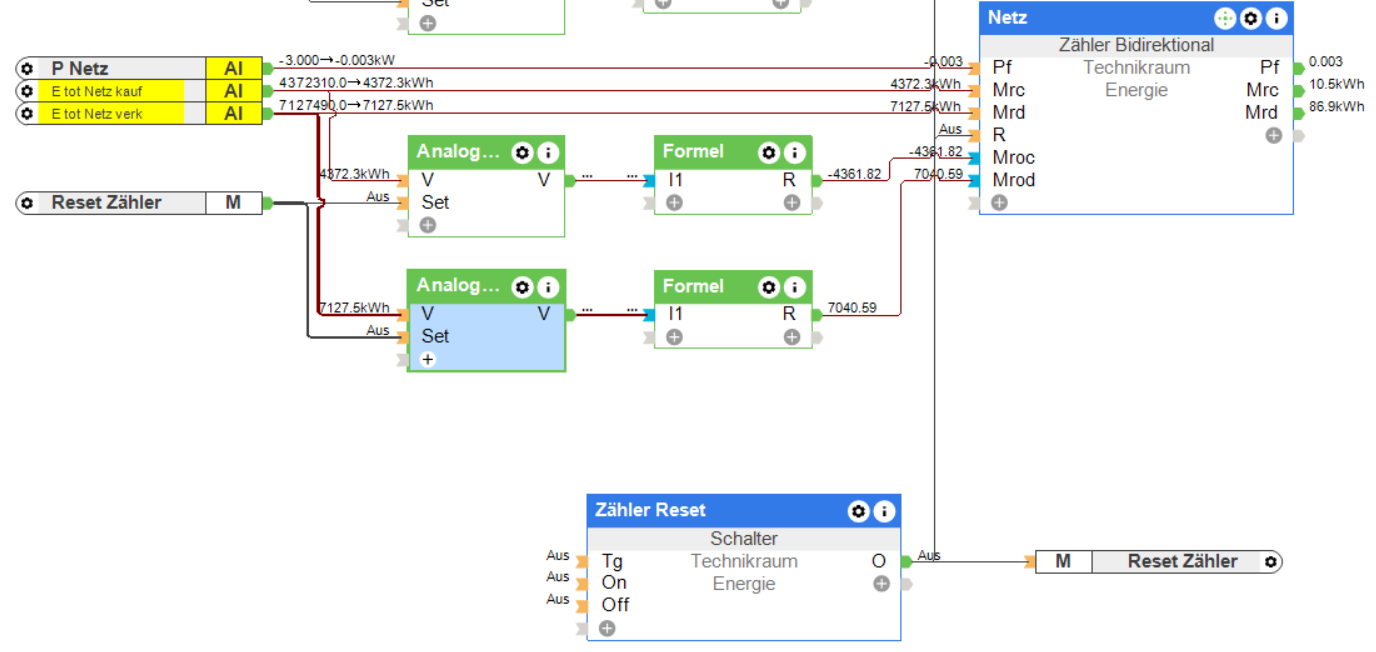Screen dimensions: 1376x652
Task: Click the output plus under R in the 7040.59 Formel
Action: pos(792,337)
